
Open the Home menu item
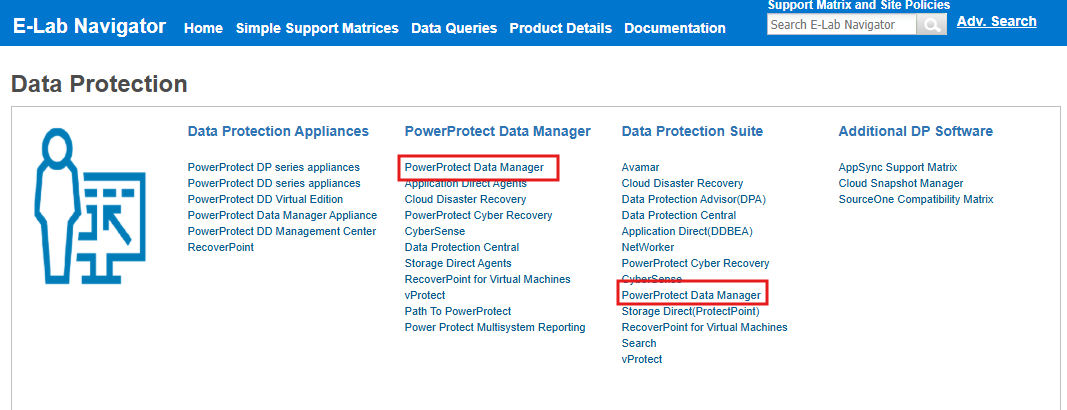tap(203, 28)
